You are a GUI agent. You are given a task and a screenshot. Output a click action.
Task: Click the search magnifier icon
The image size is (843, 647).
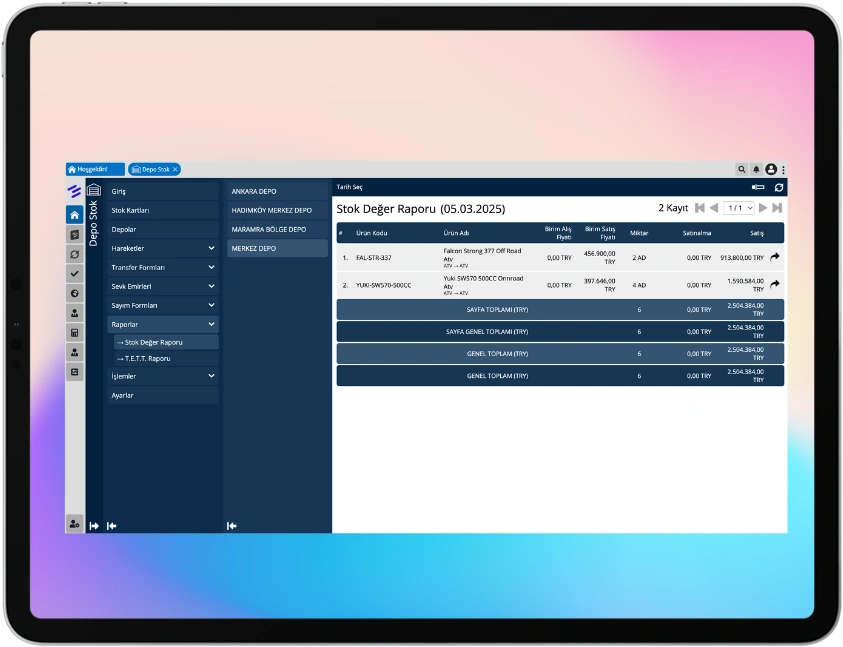[742, 170]
